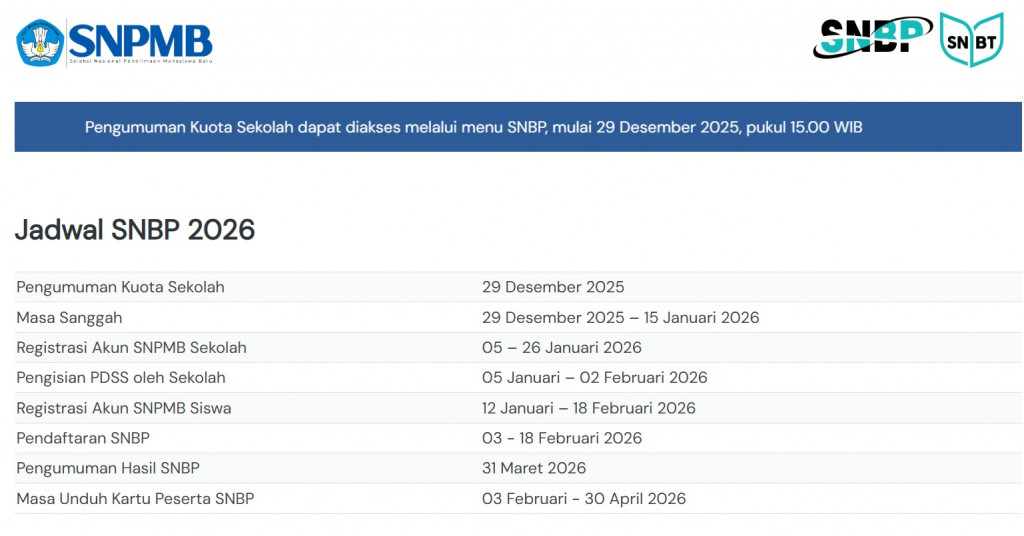Click the blue Pengumuman Kuota Sekolah announcement banner
This screenshot has width=1024, height=536.
(x=517, y=127)
